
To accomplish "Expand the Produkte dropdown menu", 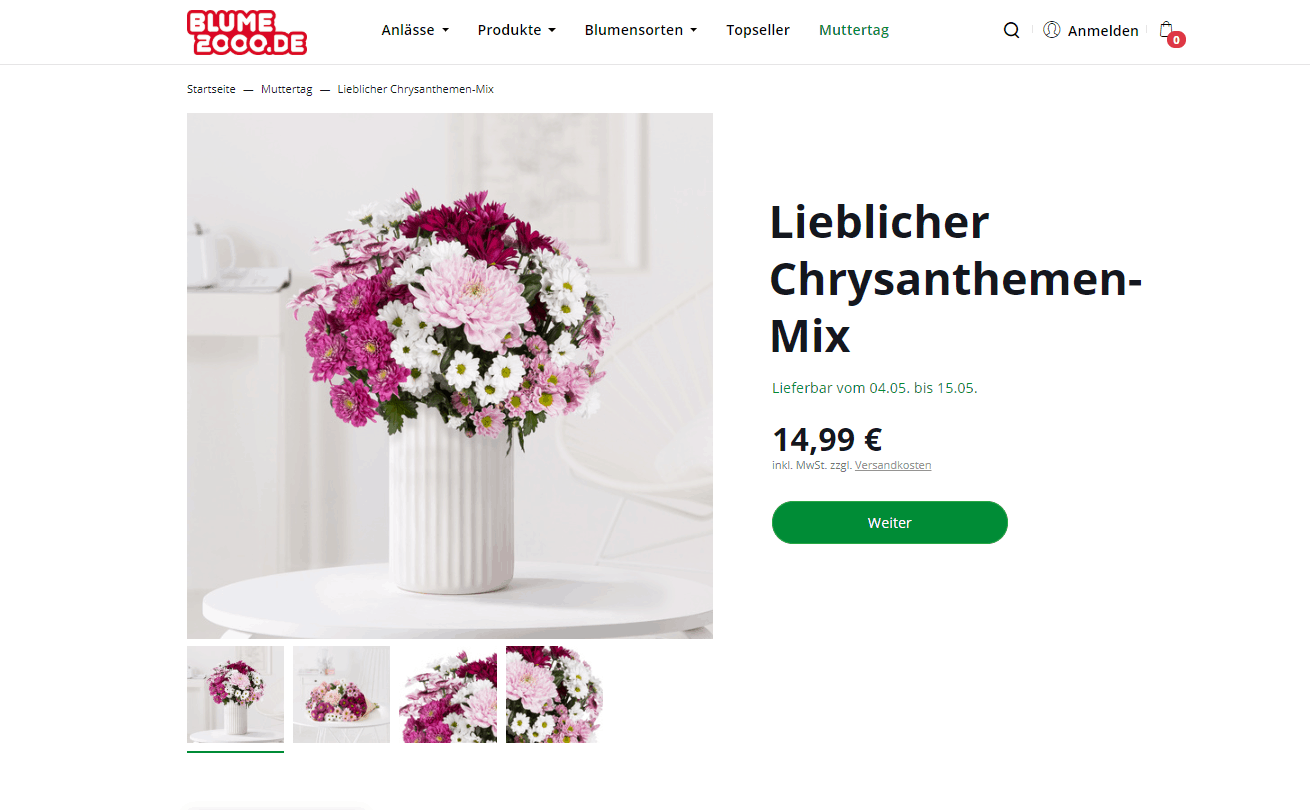I will [x=516, y=30].
